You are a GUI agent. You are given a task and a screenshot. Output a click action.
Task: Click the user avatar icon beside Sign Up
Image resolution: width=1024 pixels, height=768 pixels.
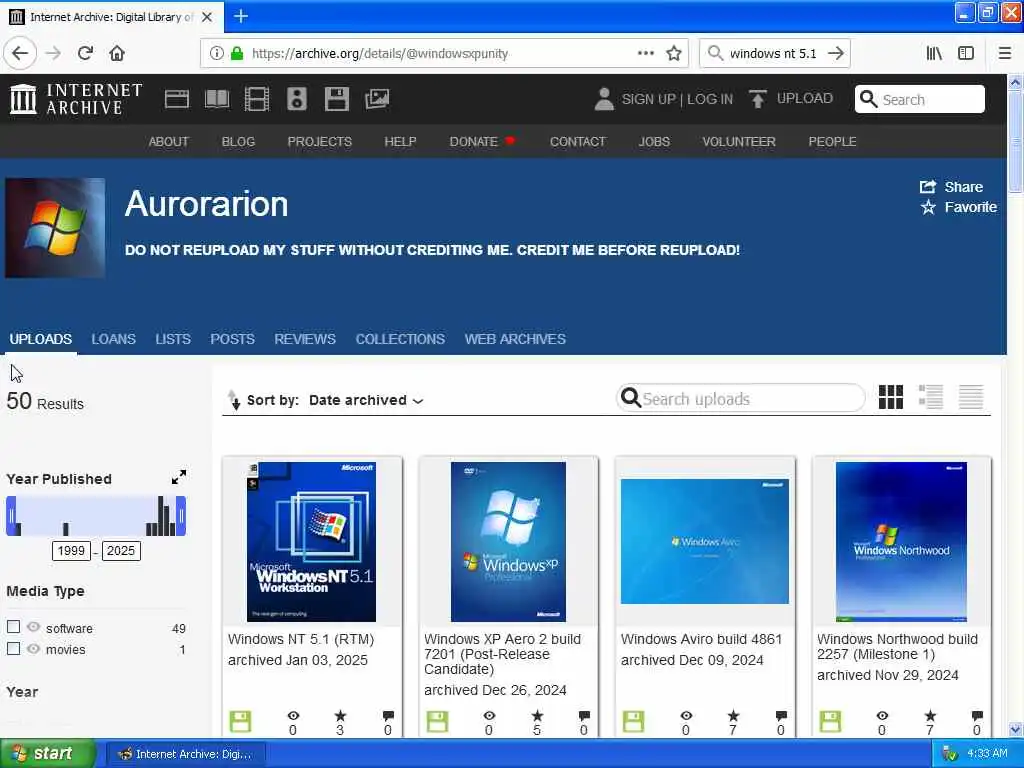click(x=604, y=99)
